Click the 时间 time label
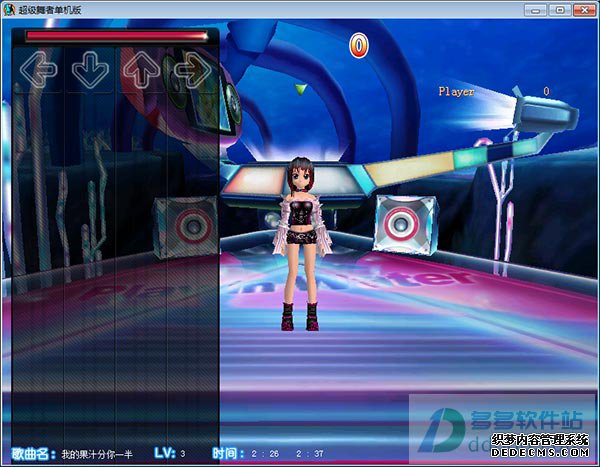The height and width of the screenshot is (467, 600). tap(228, 454)
